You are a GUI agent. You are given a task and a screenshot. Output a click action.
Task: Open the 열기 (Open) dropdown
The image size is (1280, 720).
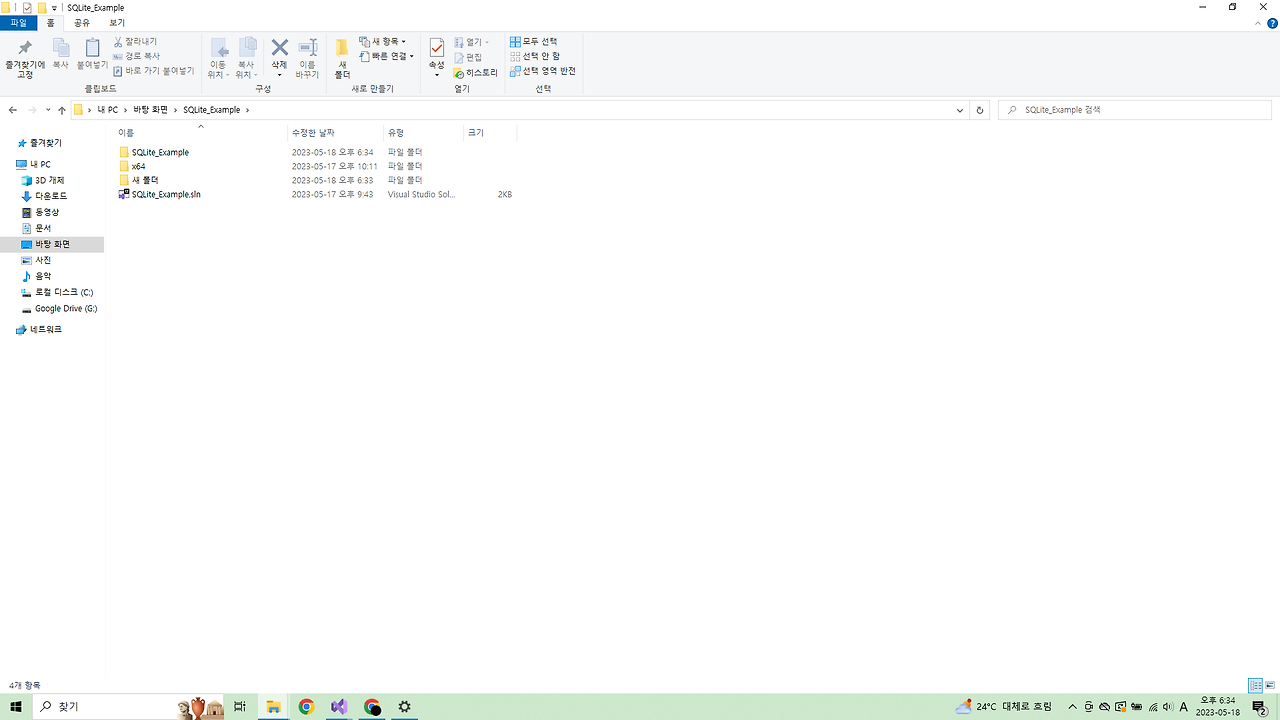(472, 42)
